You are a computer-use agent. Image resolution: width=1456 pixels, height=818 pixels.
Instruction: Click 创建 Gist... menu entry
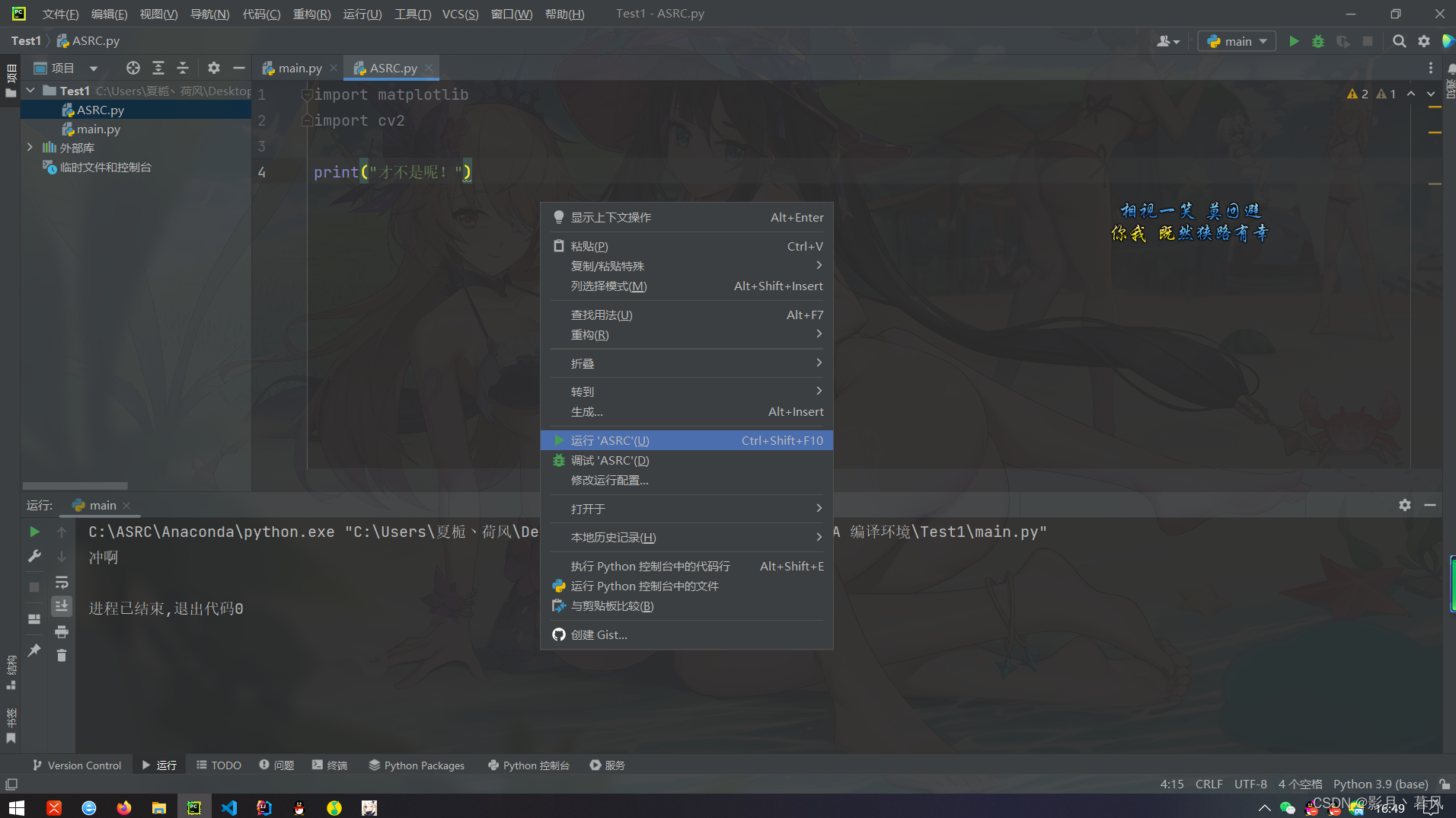[687, 634]
